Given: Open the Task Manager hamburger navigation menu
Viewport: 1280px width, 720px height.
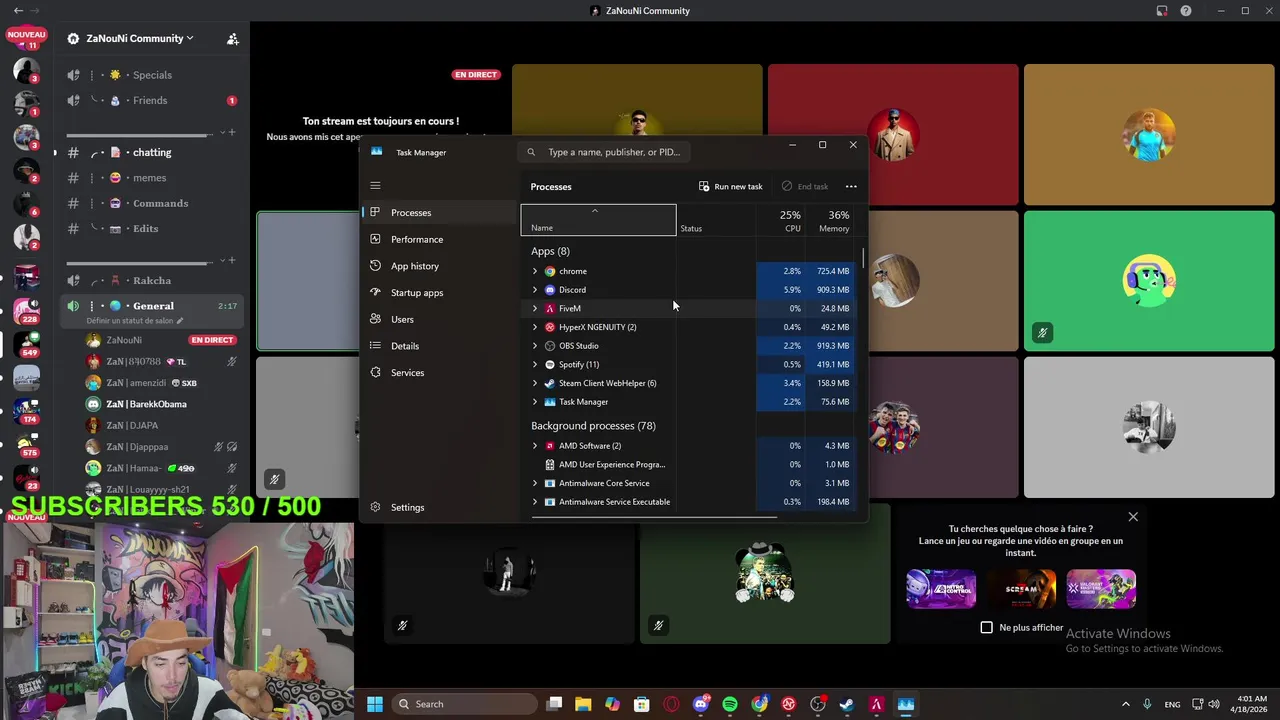Looking at the screenshot, I should point(375,185).
